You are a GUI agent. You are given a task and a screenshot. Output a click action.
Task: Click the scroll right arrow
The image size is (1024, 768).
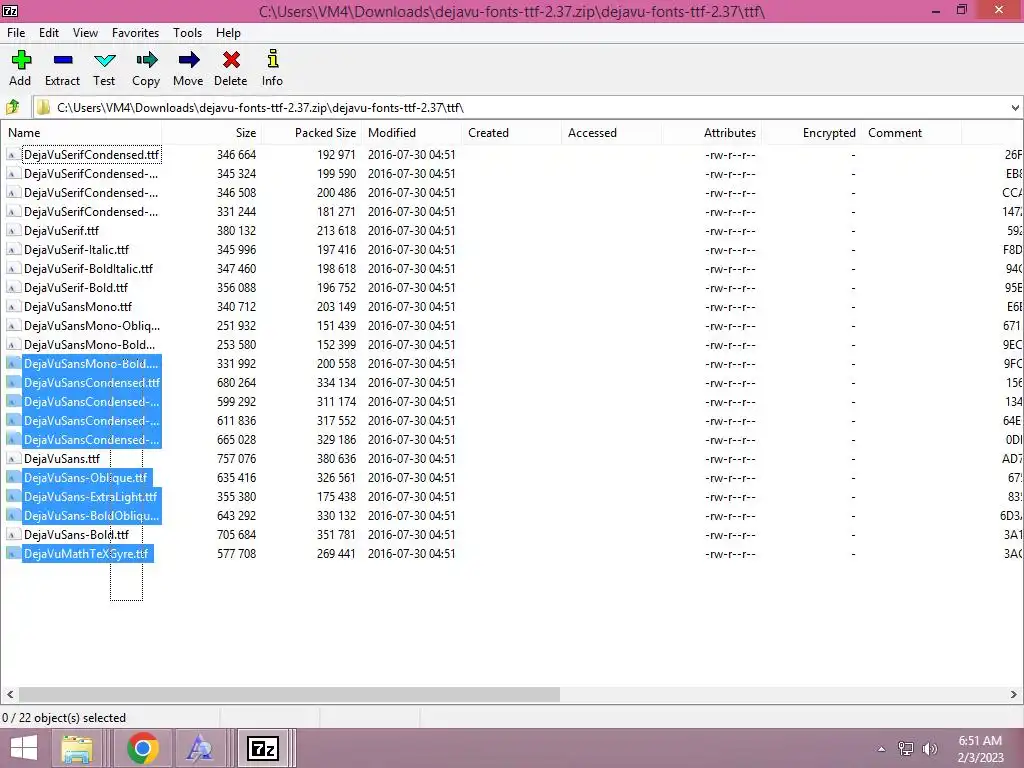pos(1014,694)
